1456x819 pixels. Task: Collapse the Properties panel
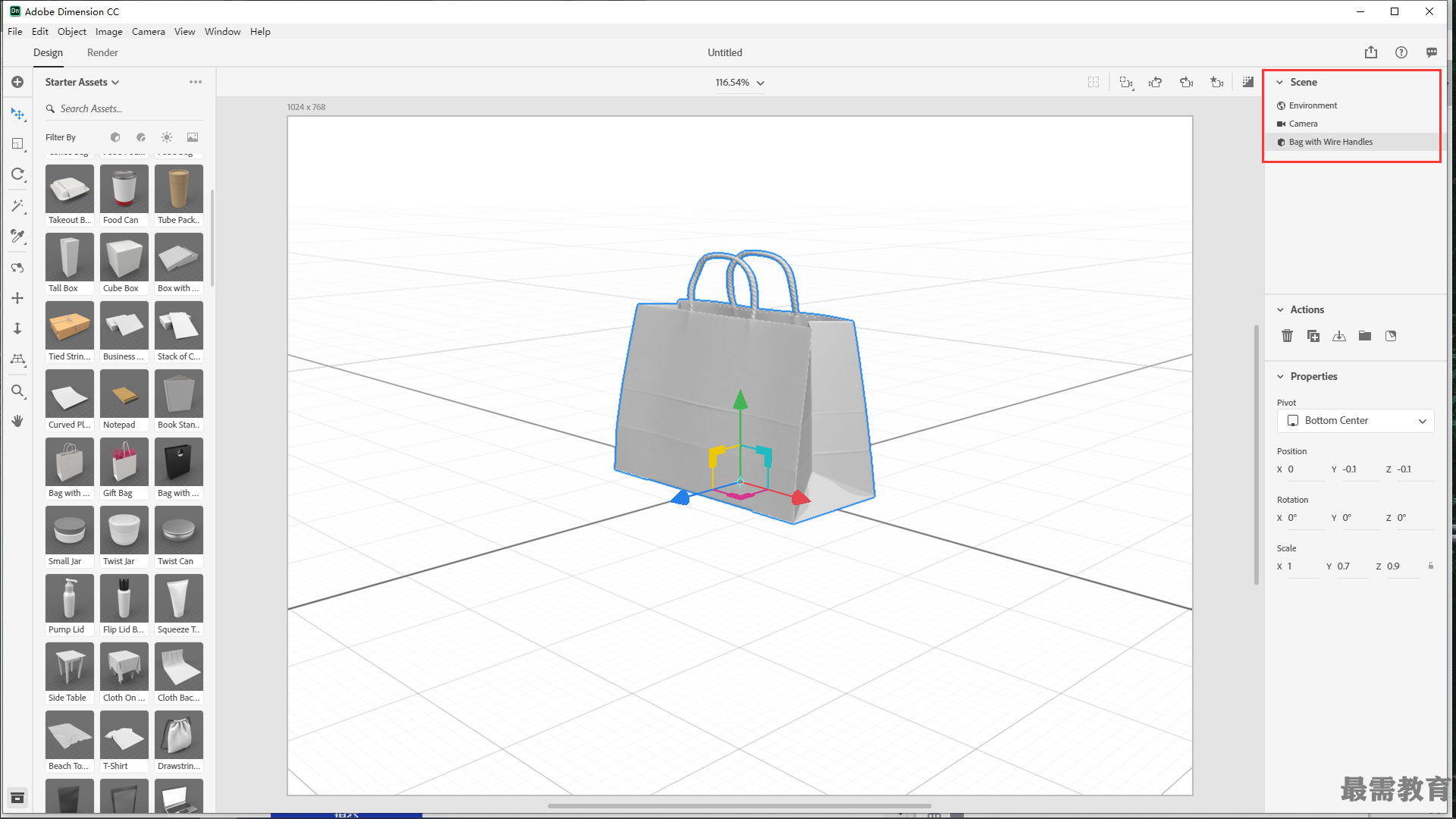click(x=1280, y=376)
